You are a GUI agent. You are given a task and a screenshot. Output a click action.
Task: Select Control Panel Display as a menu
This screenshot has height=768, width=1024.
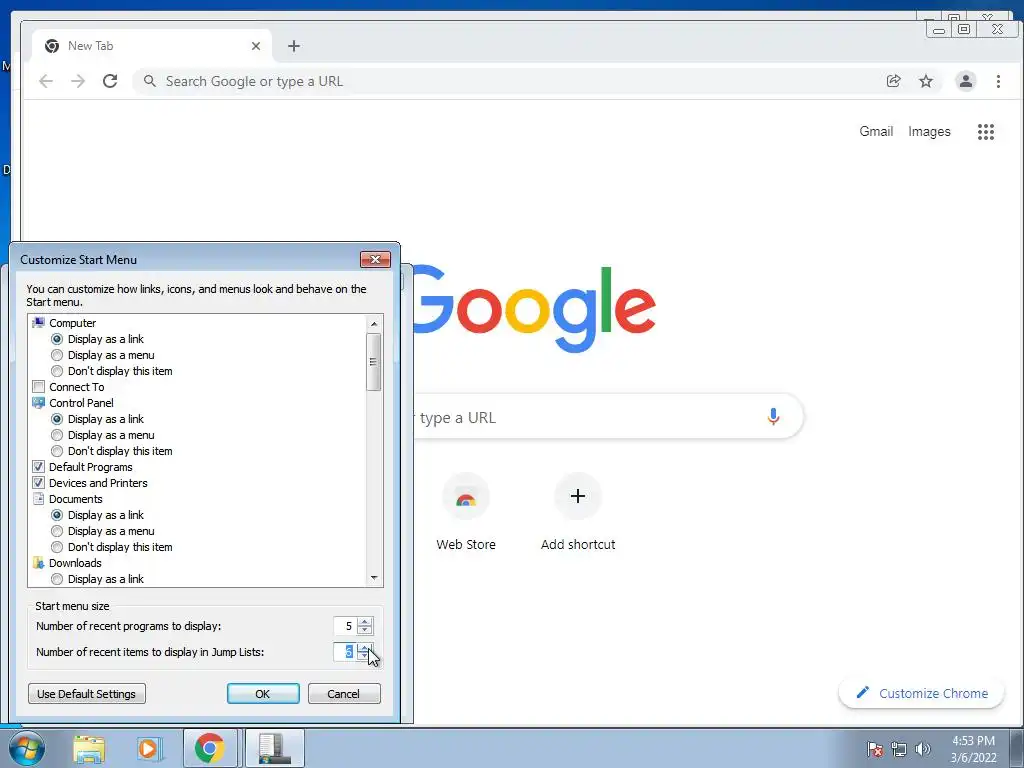tap(57, 435)
